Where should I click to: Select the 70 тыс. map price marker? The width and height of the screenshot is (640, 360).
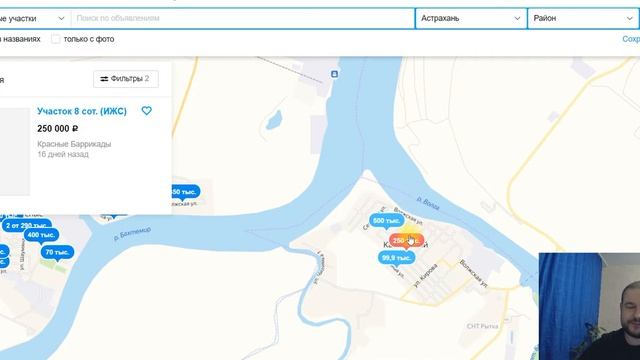point(57,253)
